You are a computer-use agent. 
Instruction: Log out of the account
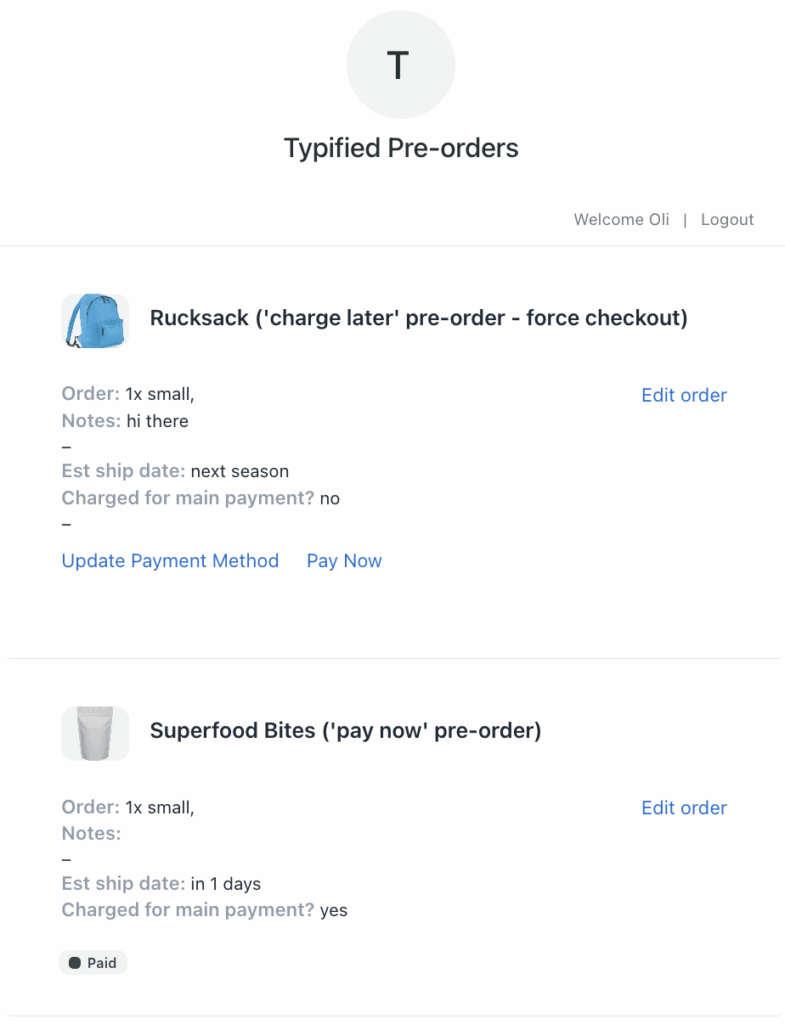[727, 220]
